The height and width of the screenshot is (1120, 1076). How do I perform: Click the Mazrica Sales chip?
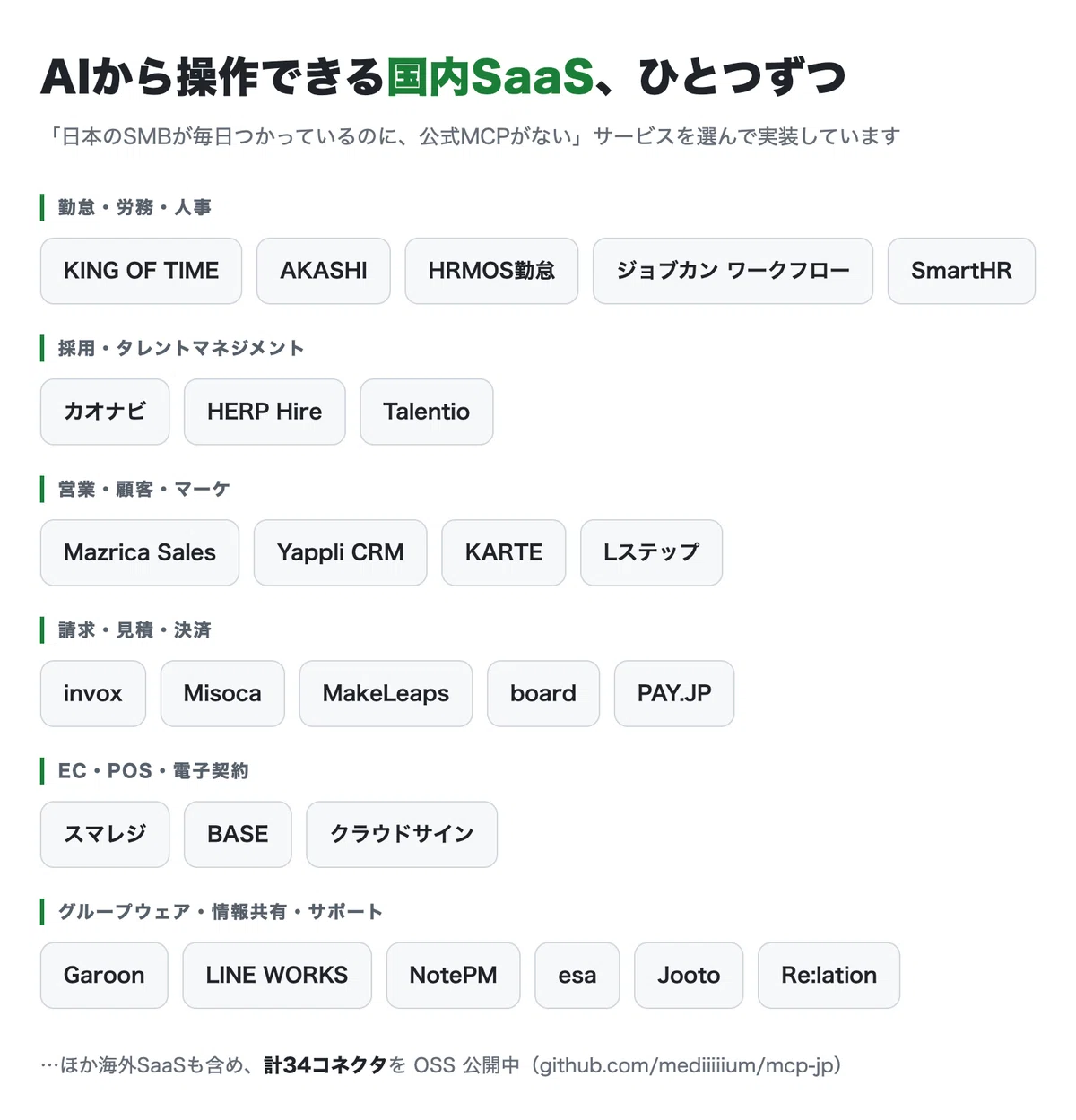(140, 552)
